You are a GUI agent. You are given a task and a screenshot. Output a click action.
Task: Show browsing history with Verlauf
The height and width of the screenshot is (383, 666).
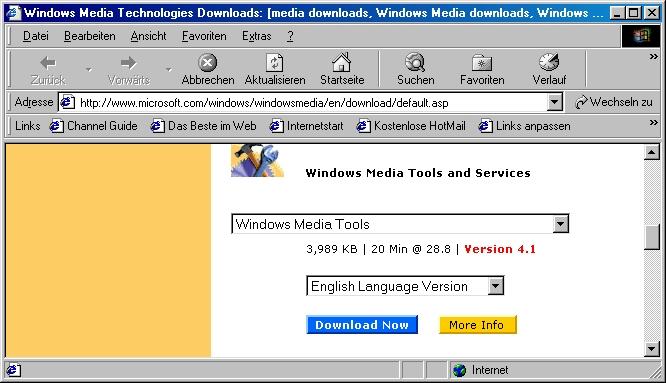pyautogui.click(x=549, y=69)
